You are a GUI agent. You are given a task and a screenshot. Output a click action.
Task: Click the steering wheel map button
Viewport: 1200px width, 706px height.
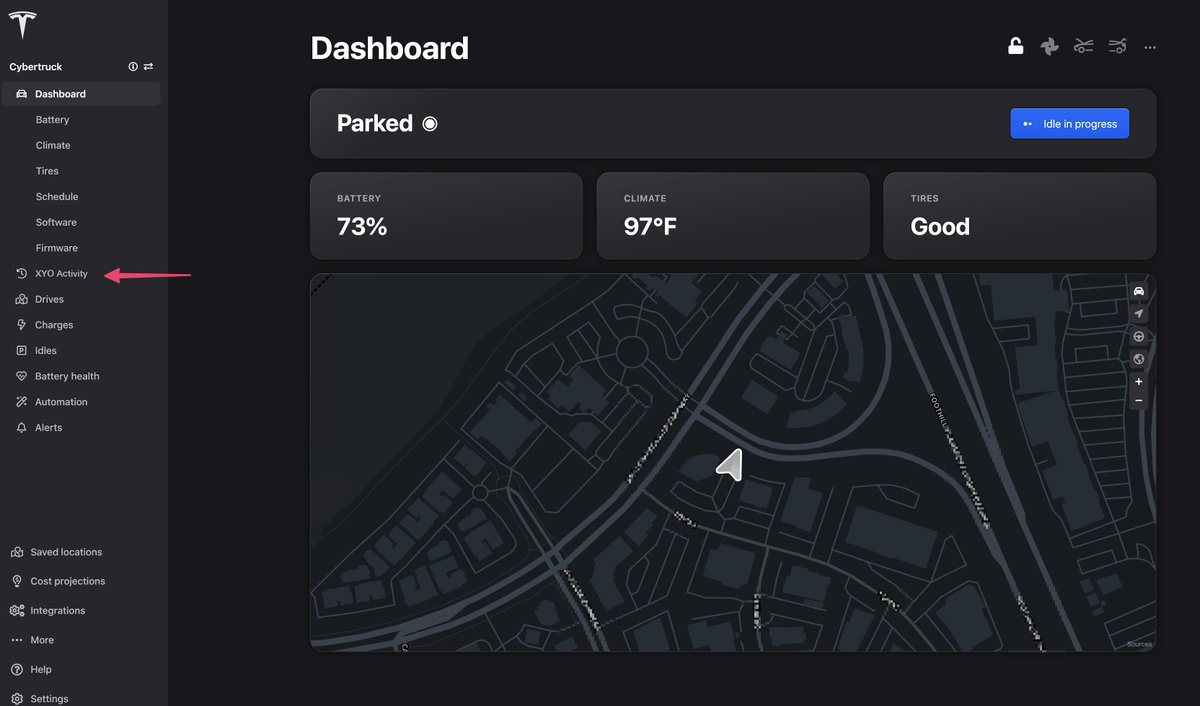pyautogui.click(x=1138, y=337)
